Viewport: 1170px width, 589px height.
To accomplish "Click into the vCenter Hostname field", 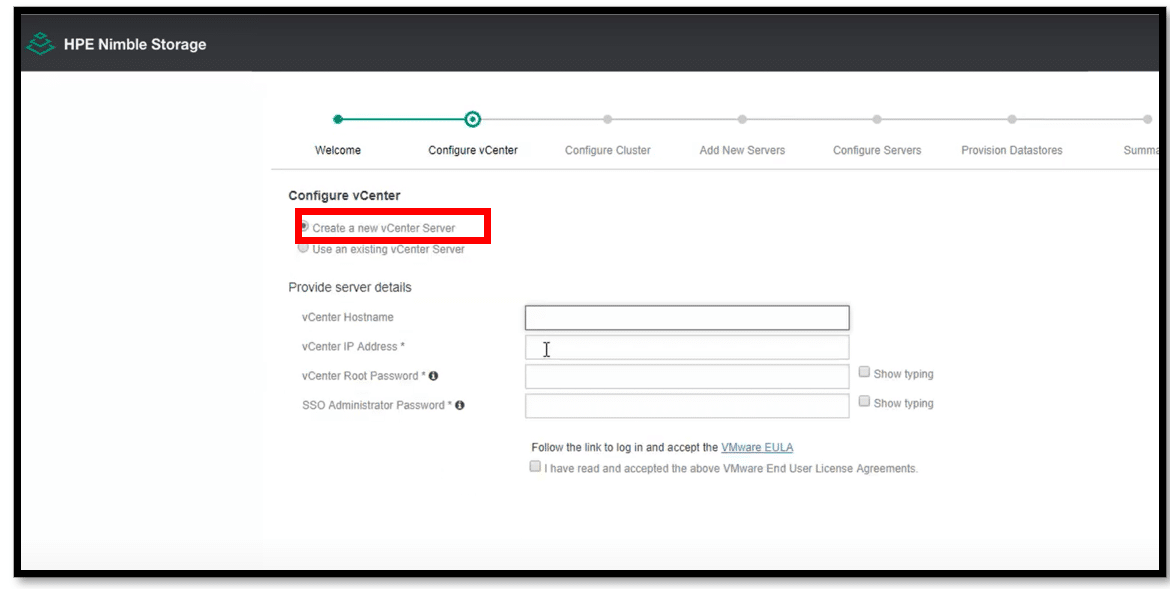I will click(x=687, y=318).
